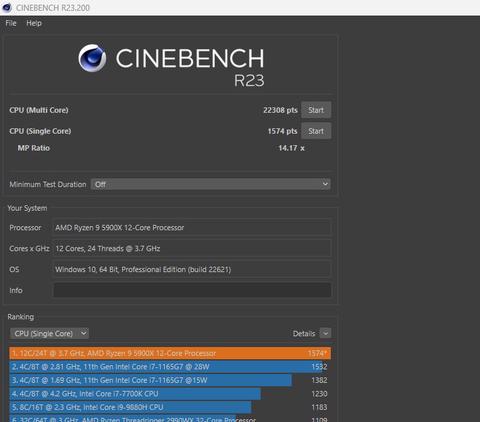Click the Your System section heading
The image size is (480, 422).
pos(27,208)
